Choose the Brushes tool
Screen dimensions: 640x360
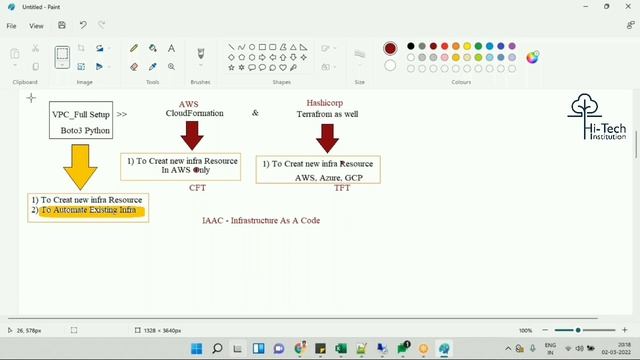[200, 53]
